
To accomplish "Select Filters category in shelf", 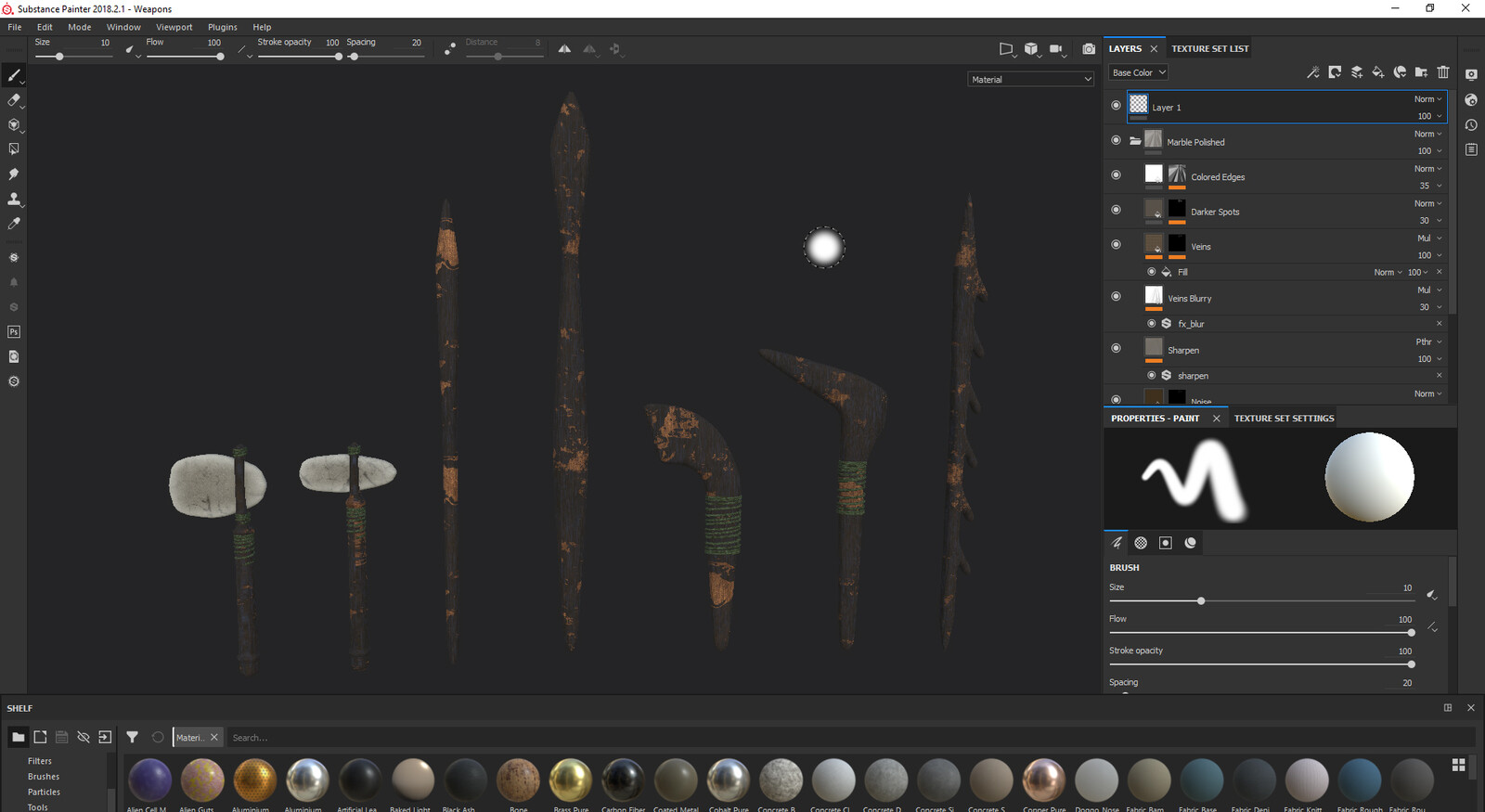I will (x=40, y=761).
